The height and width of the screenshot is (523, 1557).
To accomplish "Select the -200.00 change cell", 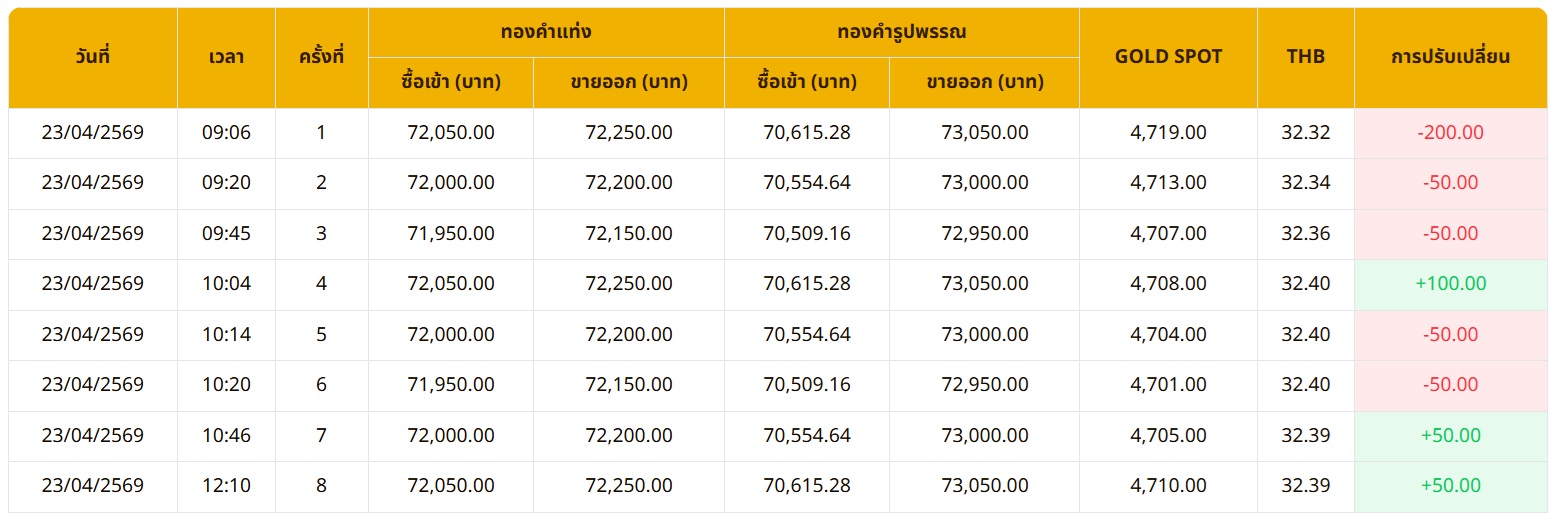I will coord(1450,133).
